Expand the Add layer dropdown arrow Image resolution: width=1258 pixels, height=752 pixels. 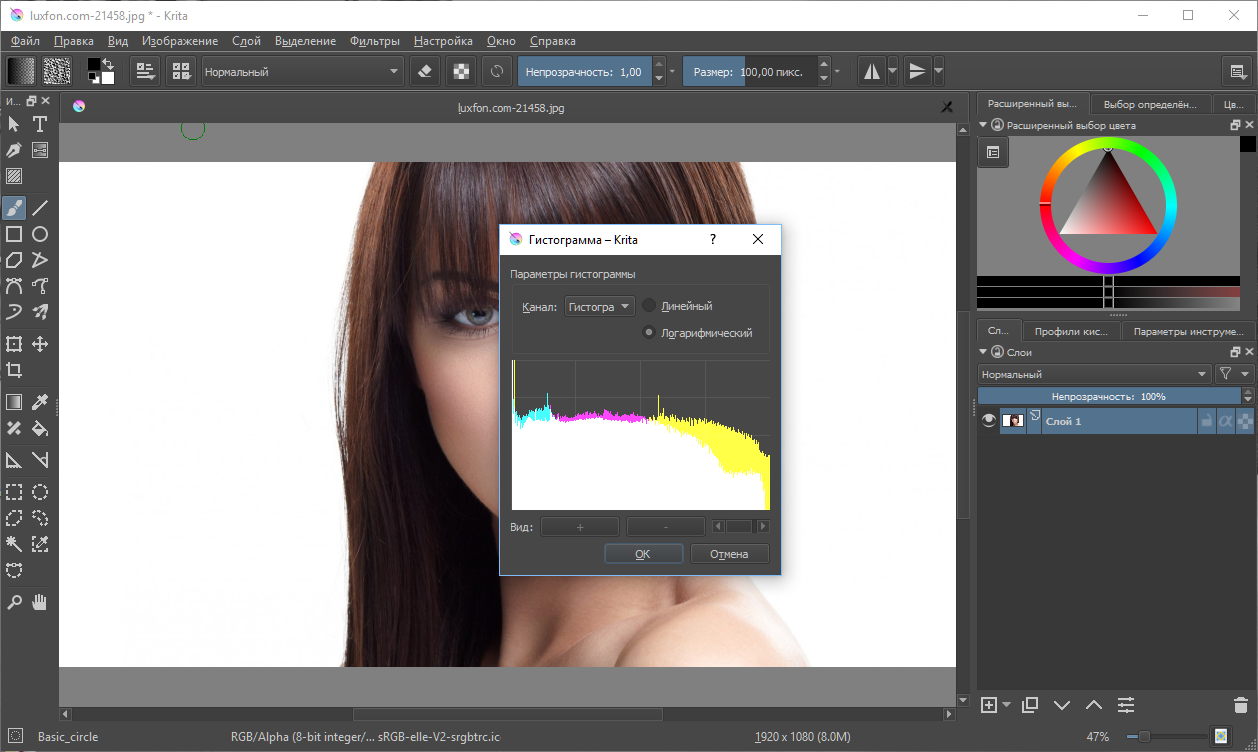tap(1006, 705)
